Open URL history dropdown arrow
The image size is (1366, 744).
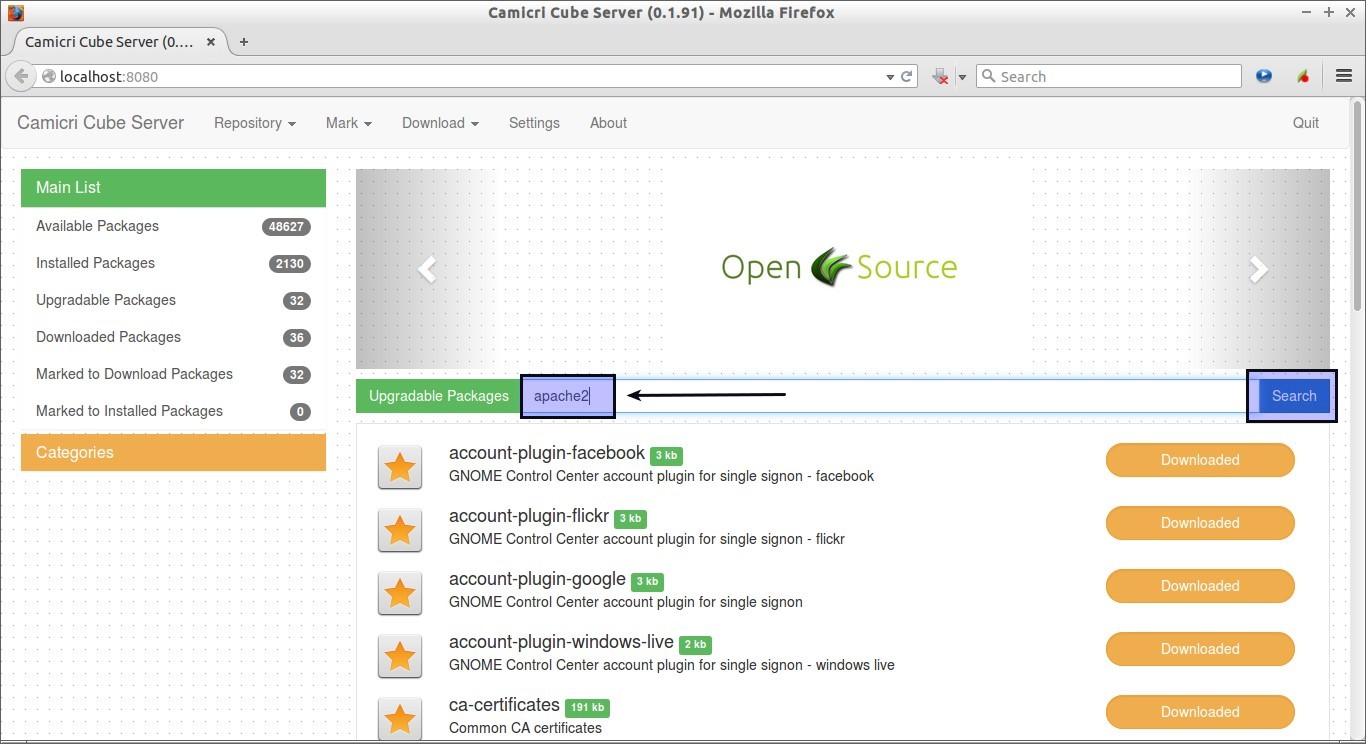890,77
